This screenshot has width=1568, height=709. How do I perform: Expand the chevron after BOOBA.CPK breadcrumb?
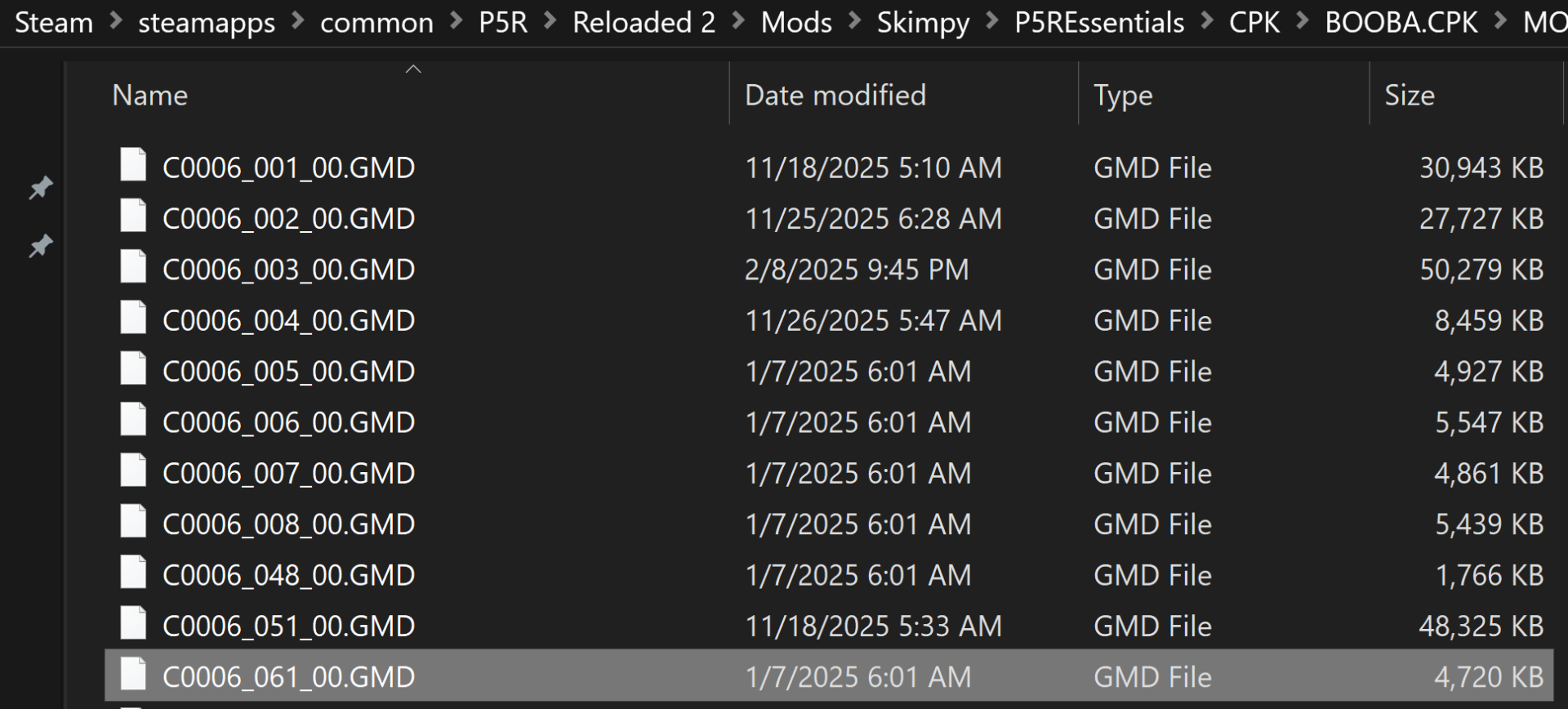pyautogui.click(x=1501, y=21)
